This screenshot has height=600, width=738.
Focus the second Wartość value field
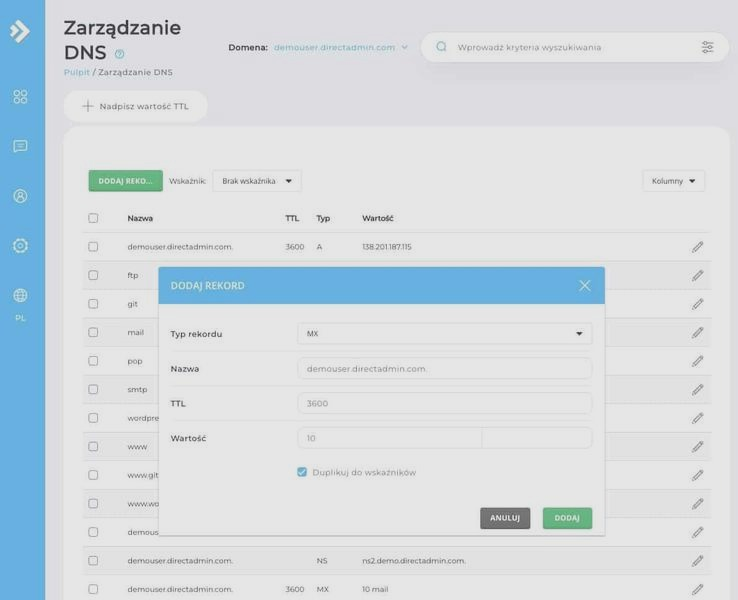click(537, 438)
